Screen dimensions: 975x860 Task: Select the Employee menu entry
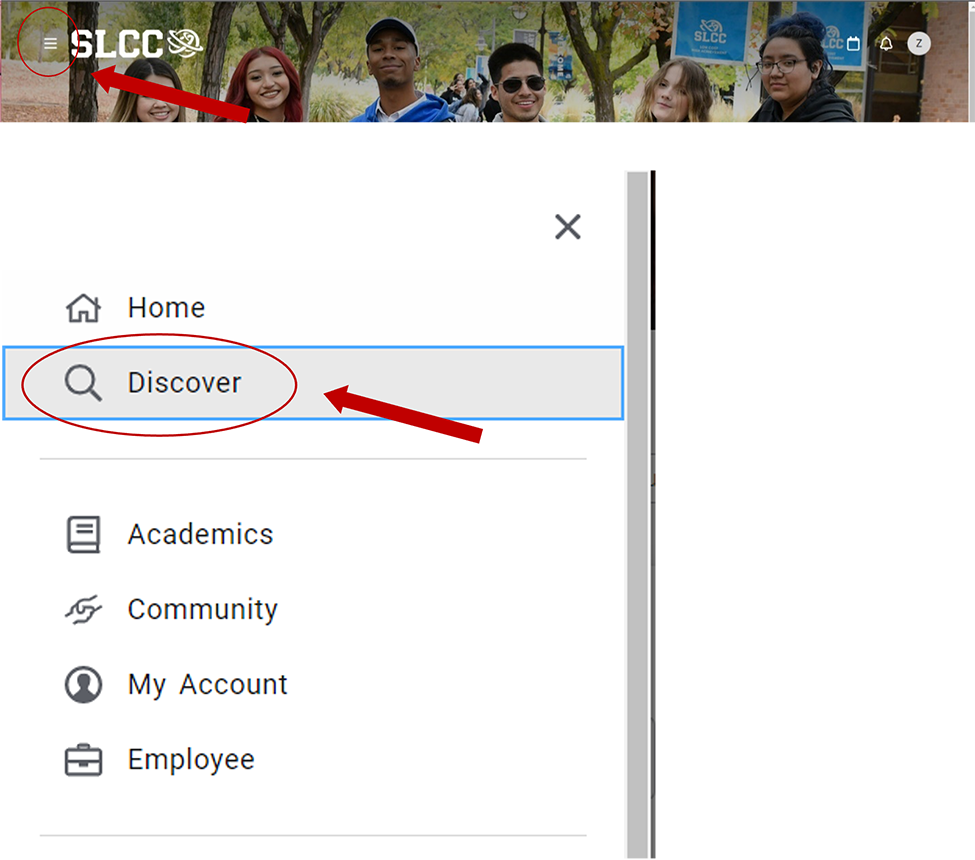click(x=191, y=760)
